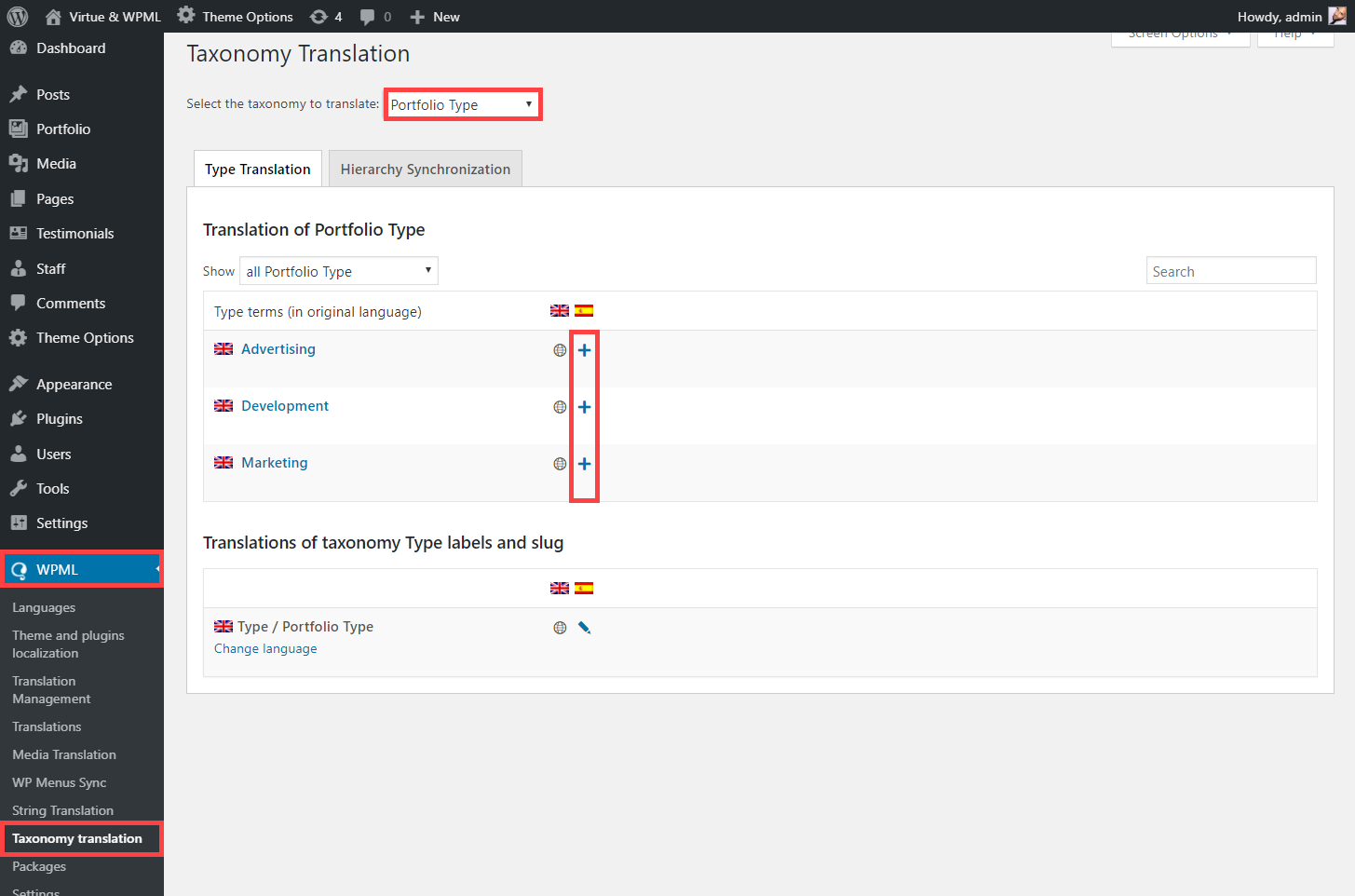Add Spanish translation for Marketing term
Screen dimensions: 1355x896
pos(584,464)
